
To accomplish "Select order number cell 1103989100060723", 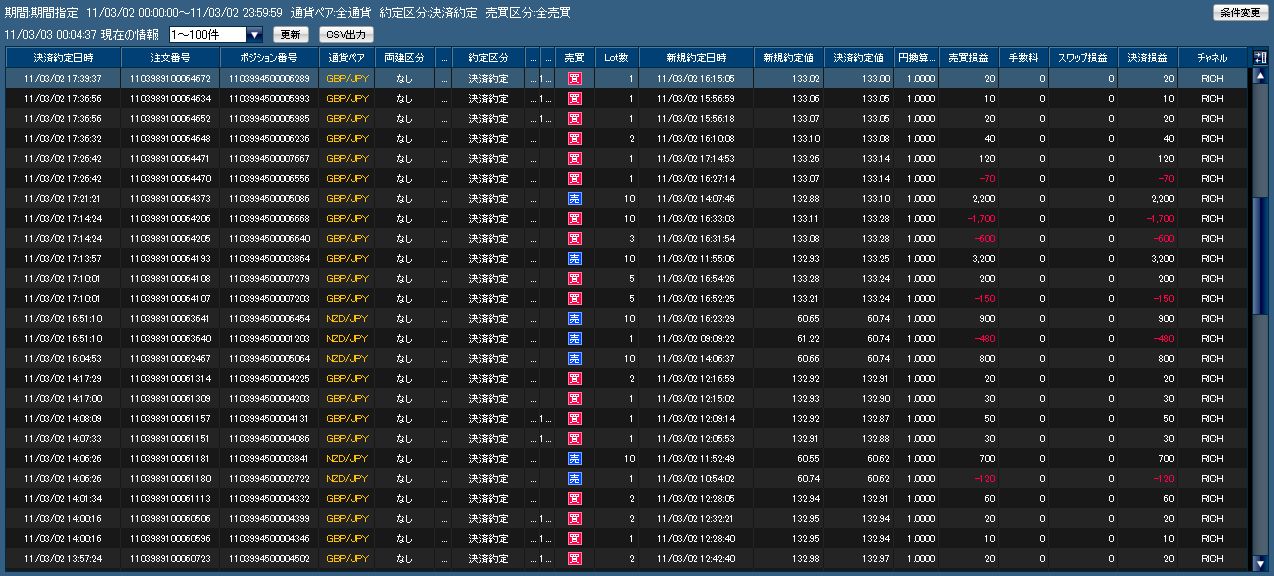I will (170, 558).
